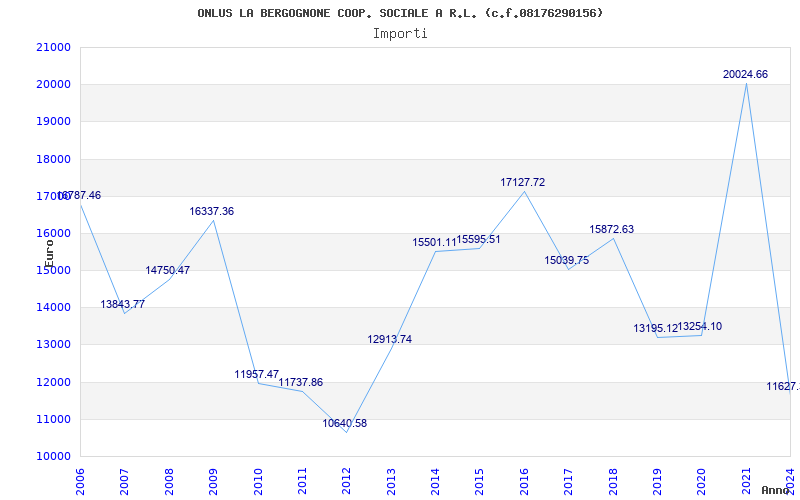Click the x-axis year 2012
This screenshot has height=500, width=800.
tap(346, 481)
